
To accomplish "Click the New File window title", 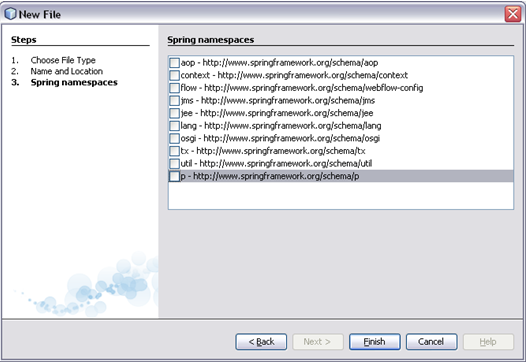I will pos(40,14).
